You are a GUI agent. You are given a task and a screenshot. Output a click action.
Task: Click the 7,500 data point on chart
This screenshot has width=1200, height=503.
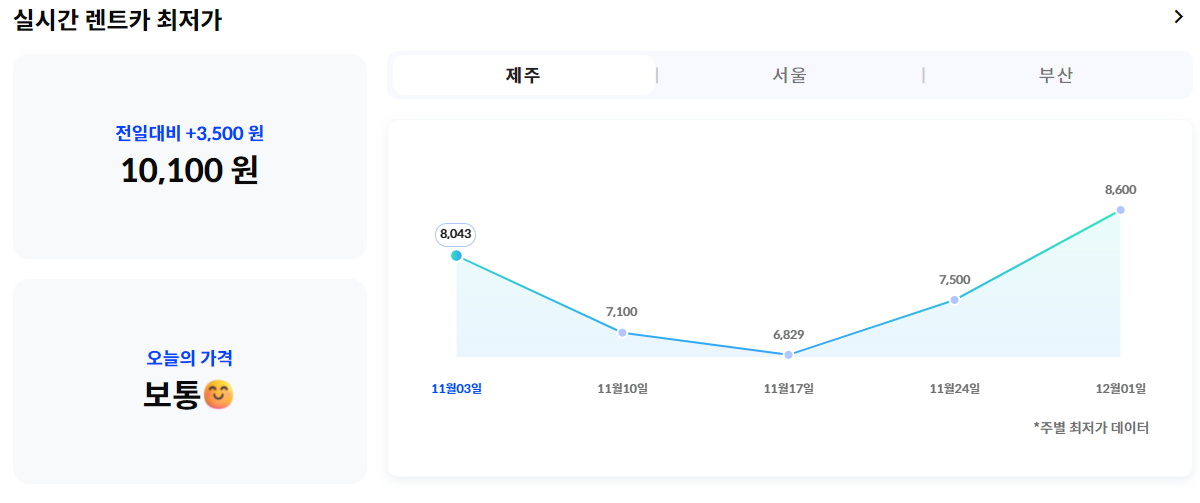pyautogui.click(x=954, y=299)
